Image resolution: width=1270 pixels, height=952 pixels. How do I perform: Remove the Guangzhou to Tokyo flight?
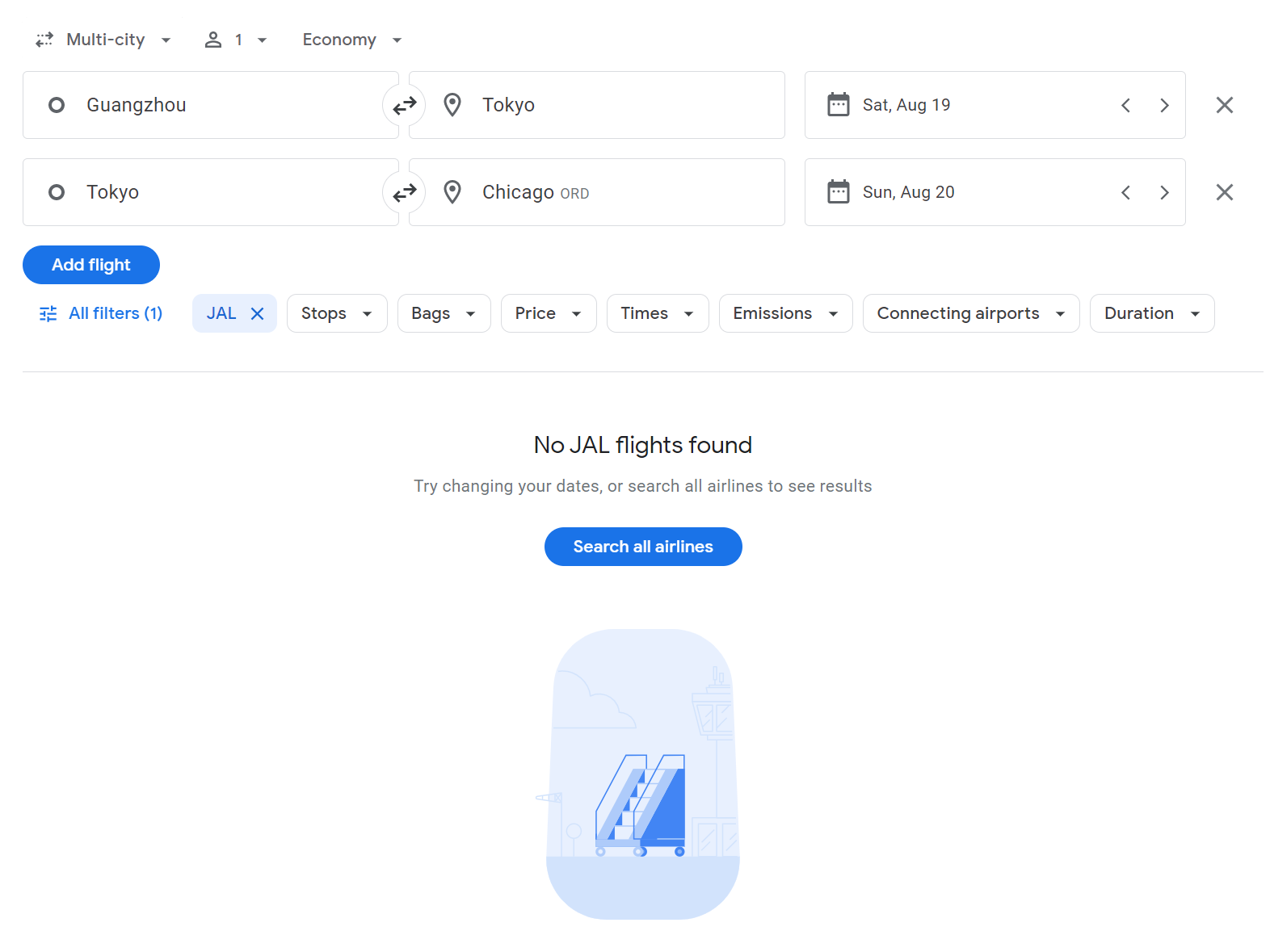[1225, 105]
